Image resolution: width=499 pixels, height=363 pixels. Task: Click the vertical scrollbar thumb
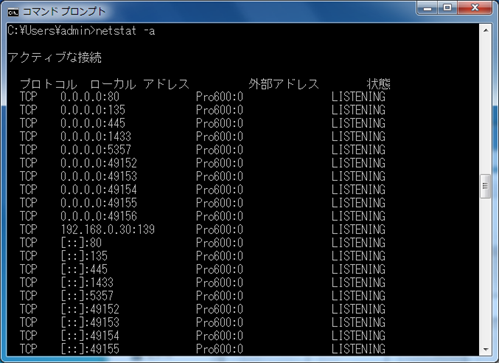pyautogui.click(x=485, y=186)
